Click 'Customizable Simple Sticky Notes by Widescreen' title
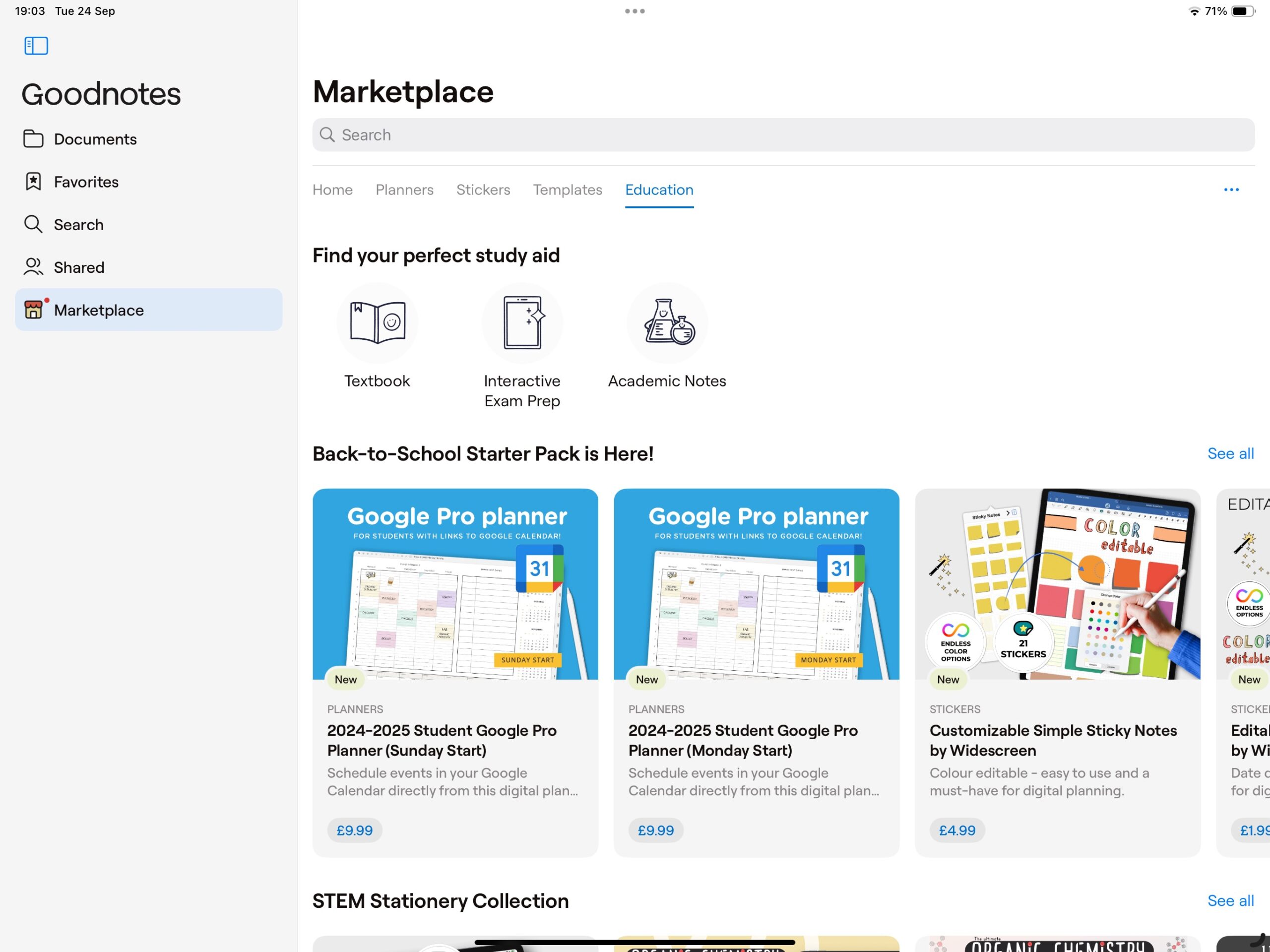The width and height of the screenshot is (1270, 952). coord(1053,740)
